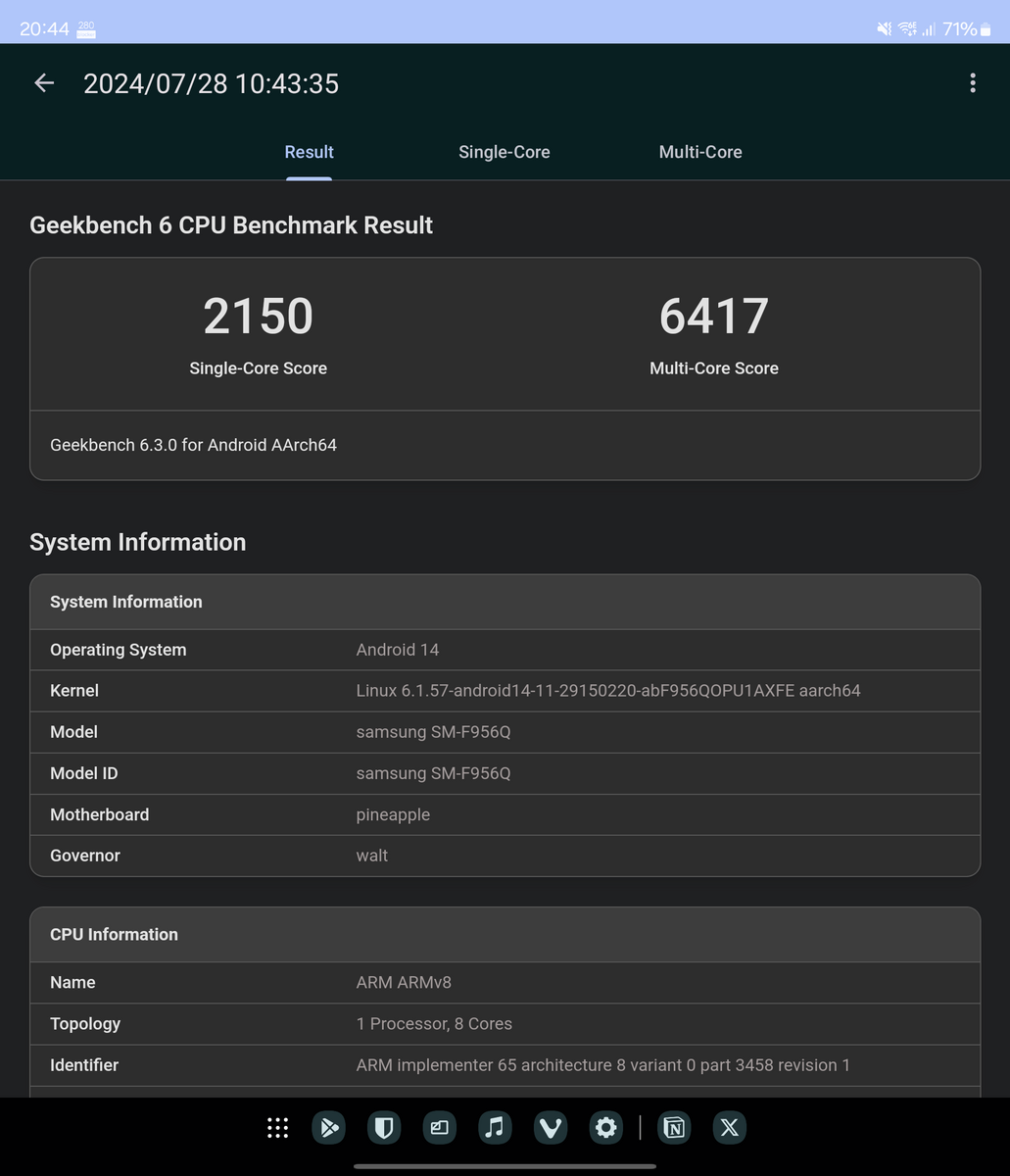Open Vivaldi browser from taskbar
The width and height of the screenshot is (1010, 1176).
551,1128
